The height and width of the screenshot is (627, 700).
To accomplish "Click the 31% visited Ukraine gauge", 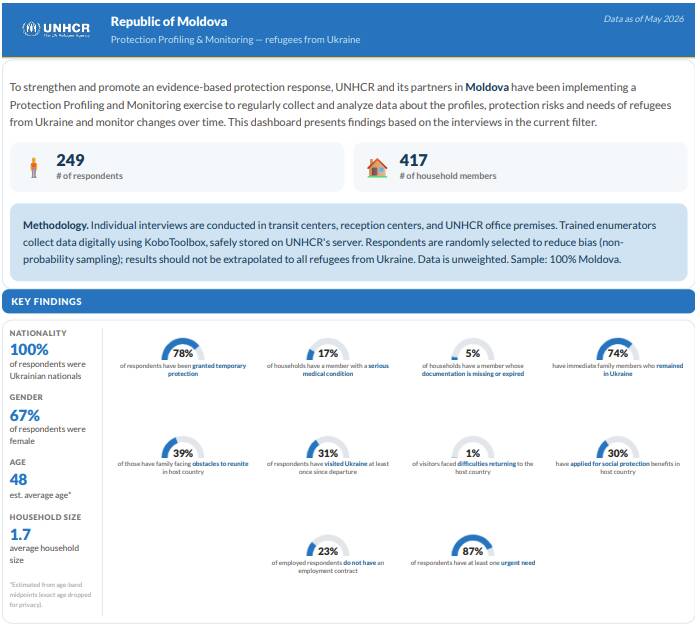I will tap(328, 447).
